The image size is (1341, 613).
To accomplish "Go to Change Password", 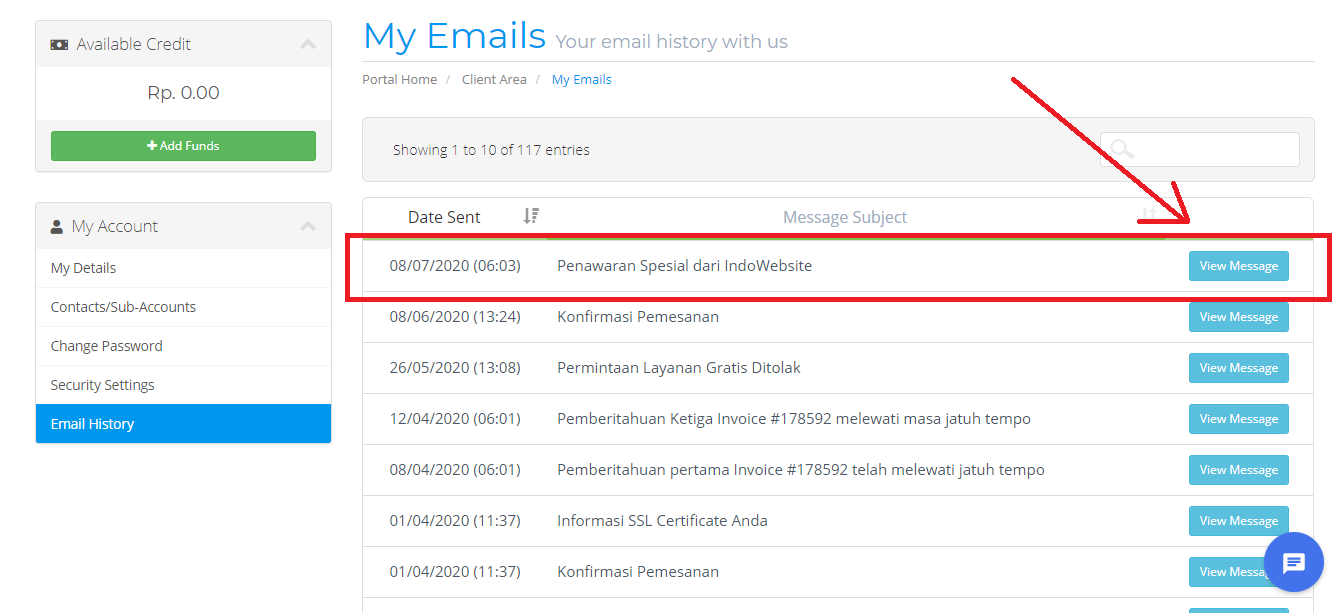I will point(106,346).
